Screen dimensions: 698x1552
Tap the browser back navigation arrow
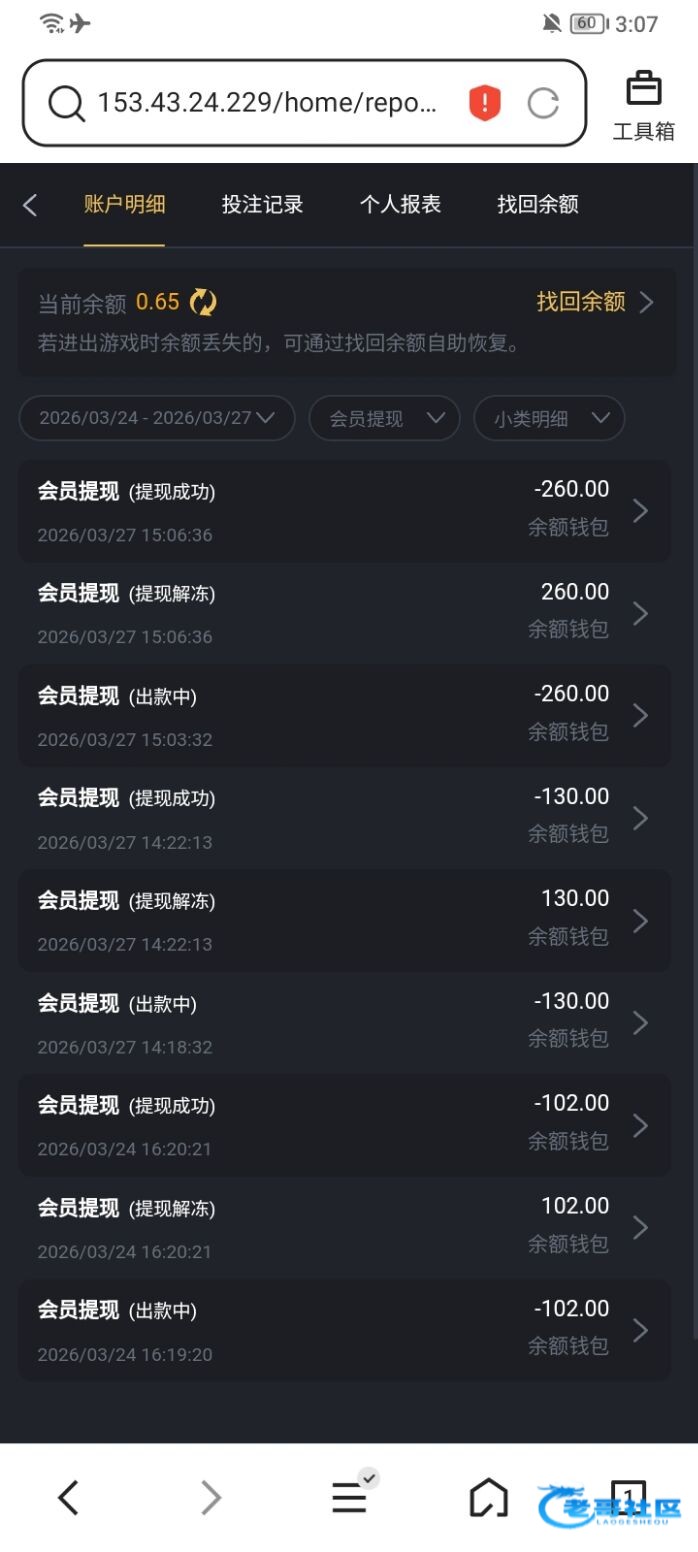pos(68,1498)
